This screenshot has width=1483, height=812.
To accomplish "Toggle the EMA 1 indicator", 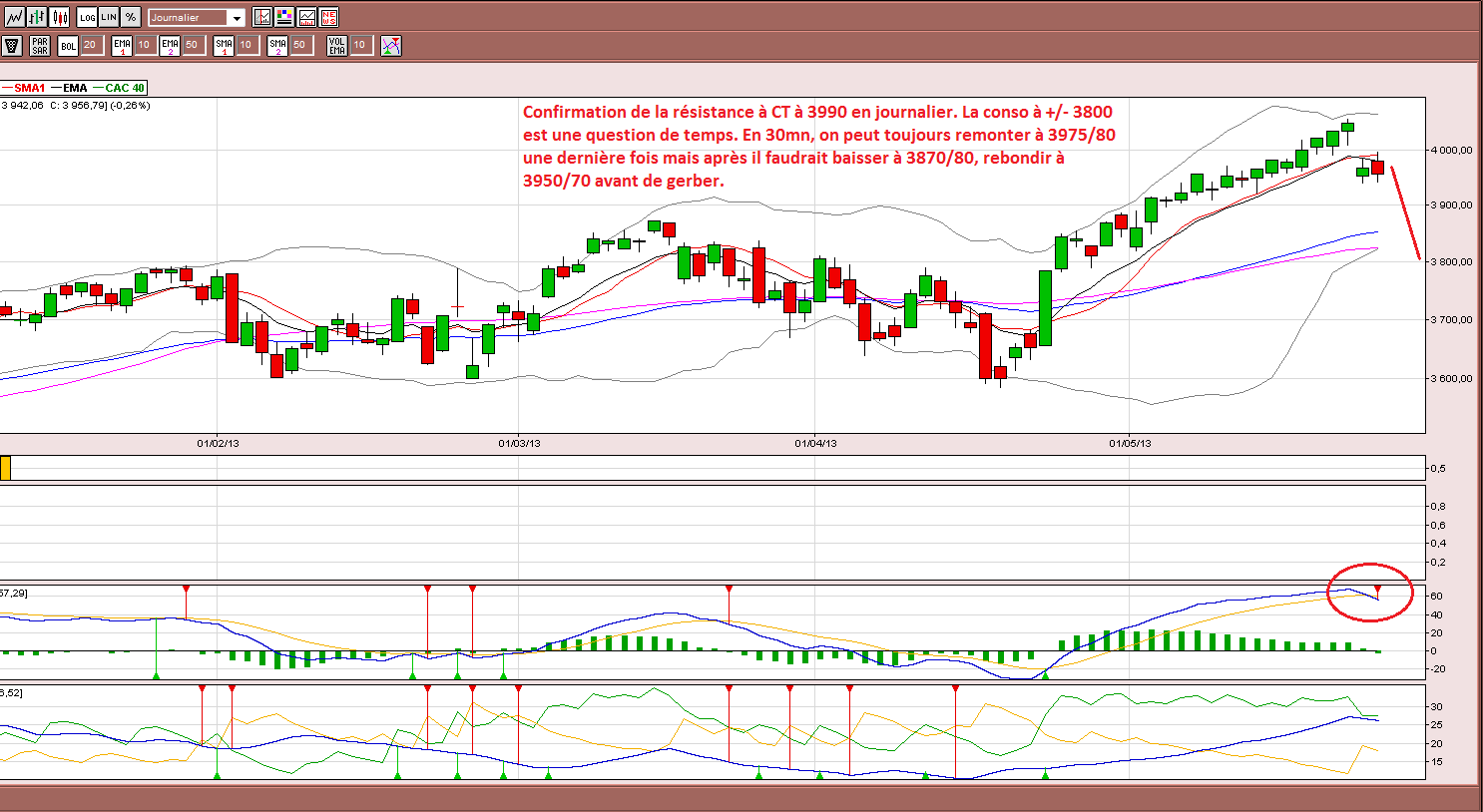I will (122, 46).
